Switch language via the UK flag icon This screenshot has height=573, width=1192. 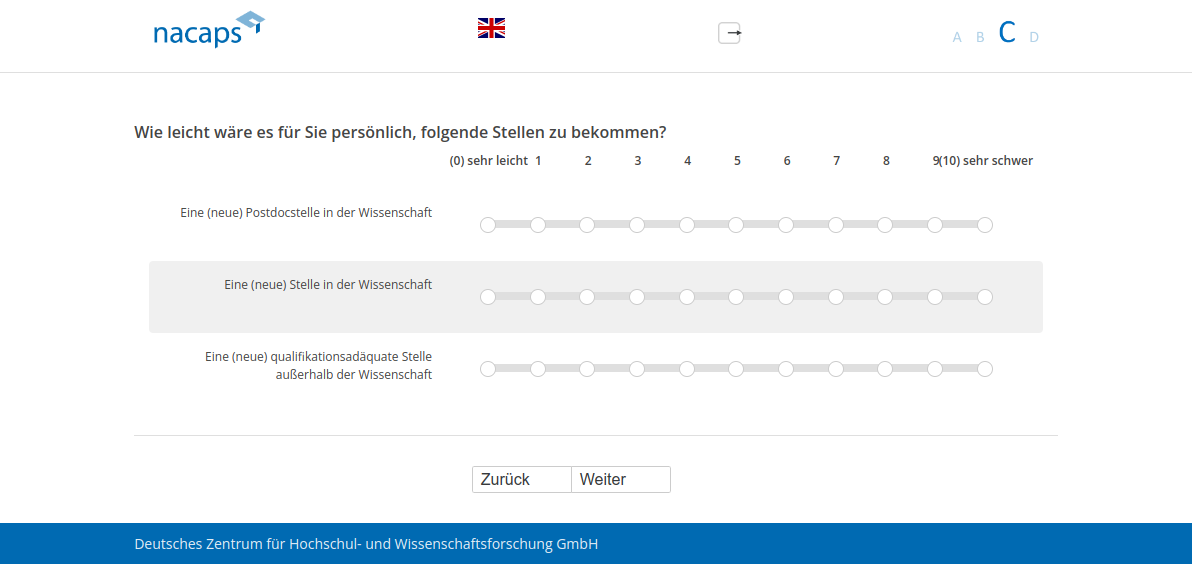(x=491, y=28)
